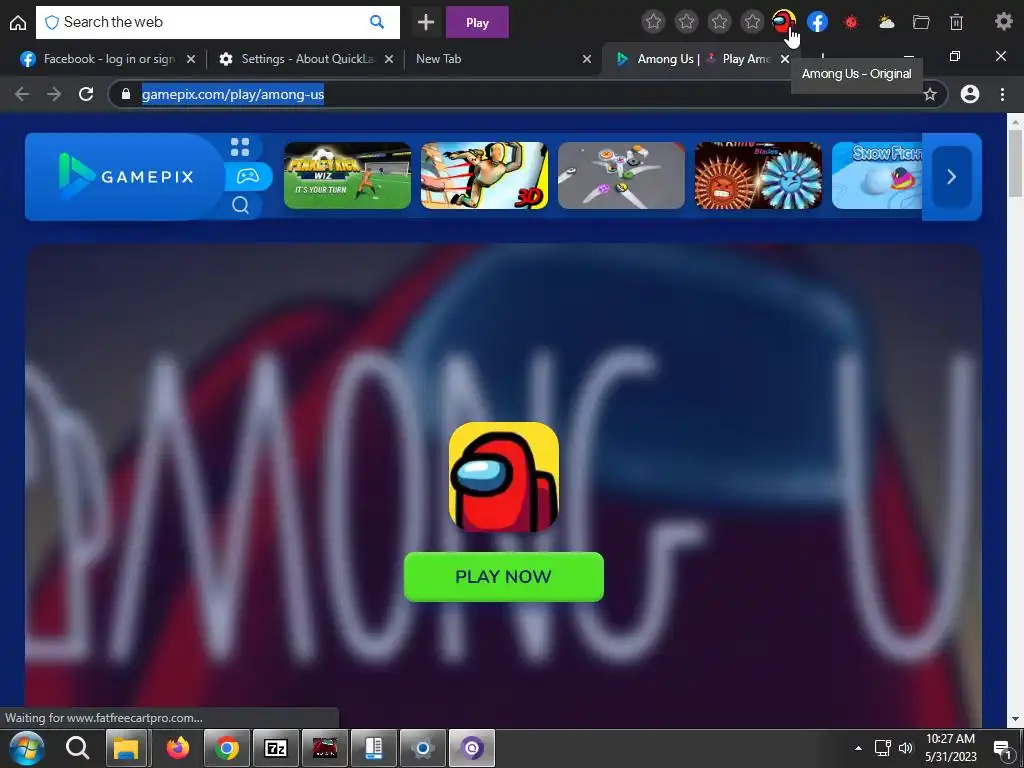Open the three-dot browser menu
The width and height of the screenshot is (1024, 768).
coord(1002,94)
